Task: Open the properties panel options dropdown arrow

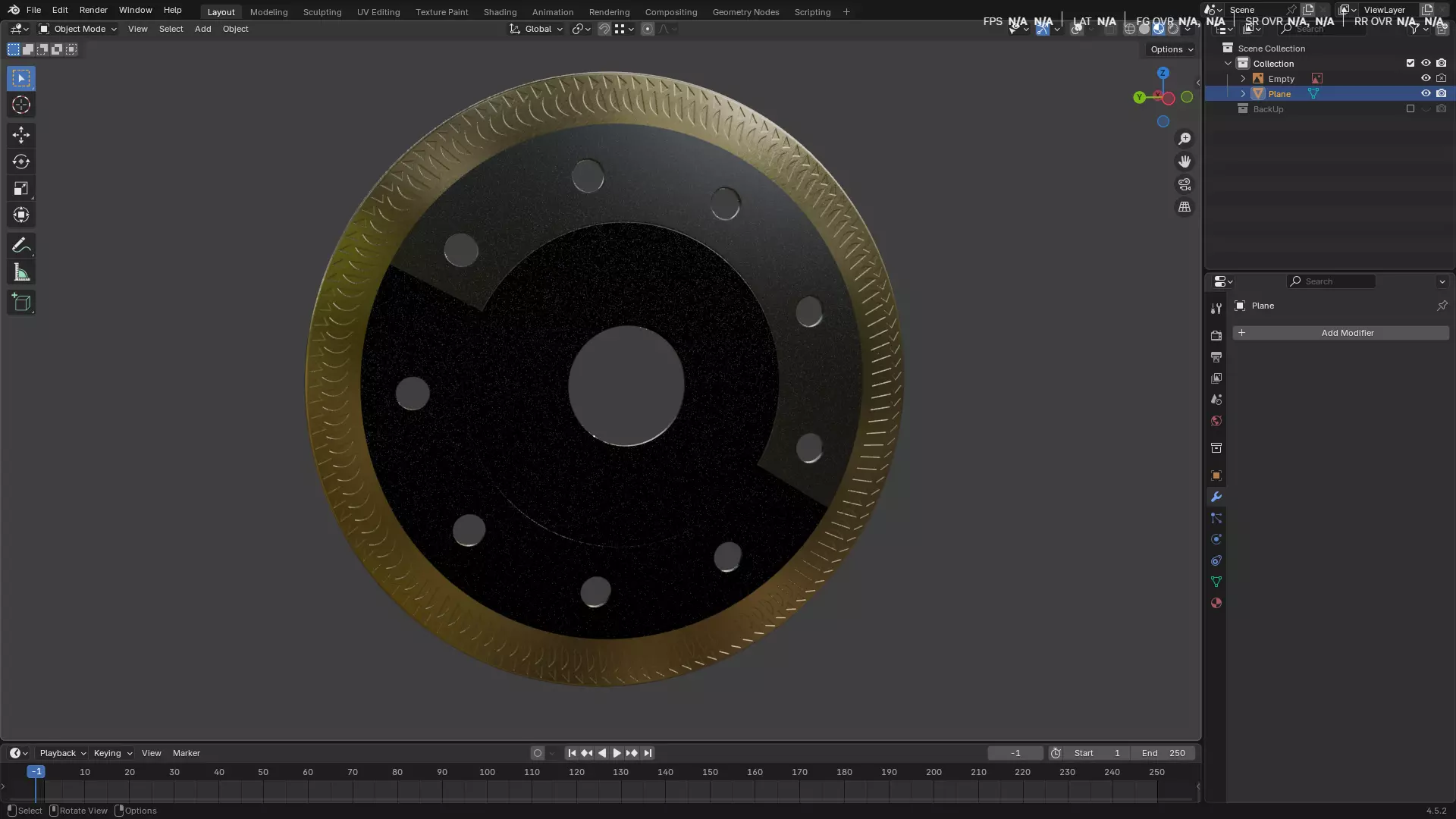Action: click(x=1442, y=281)
